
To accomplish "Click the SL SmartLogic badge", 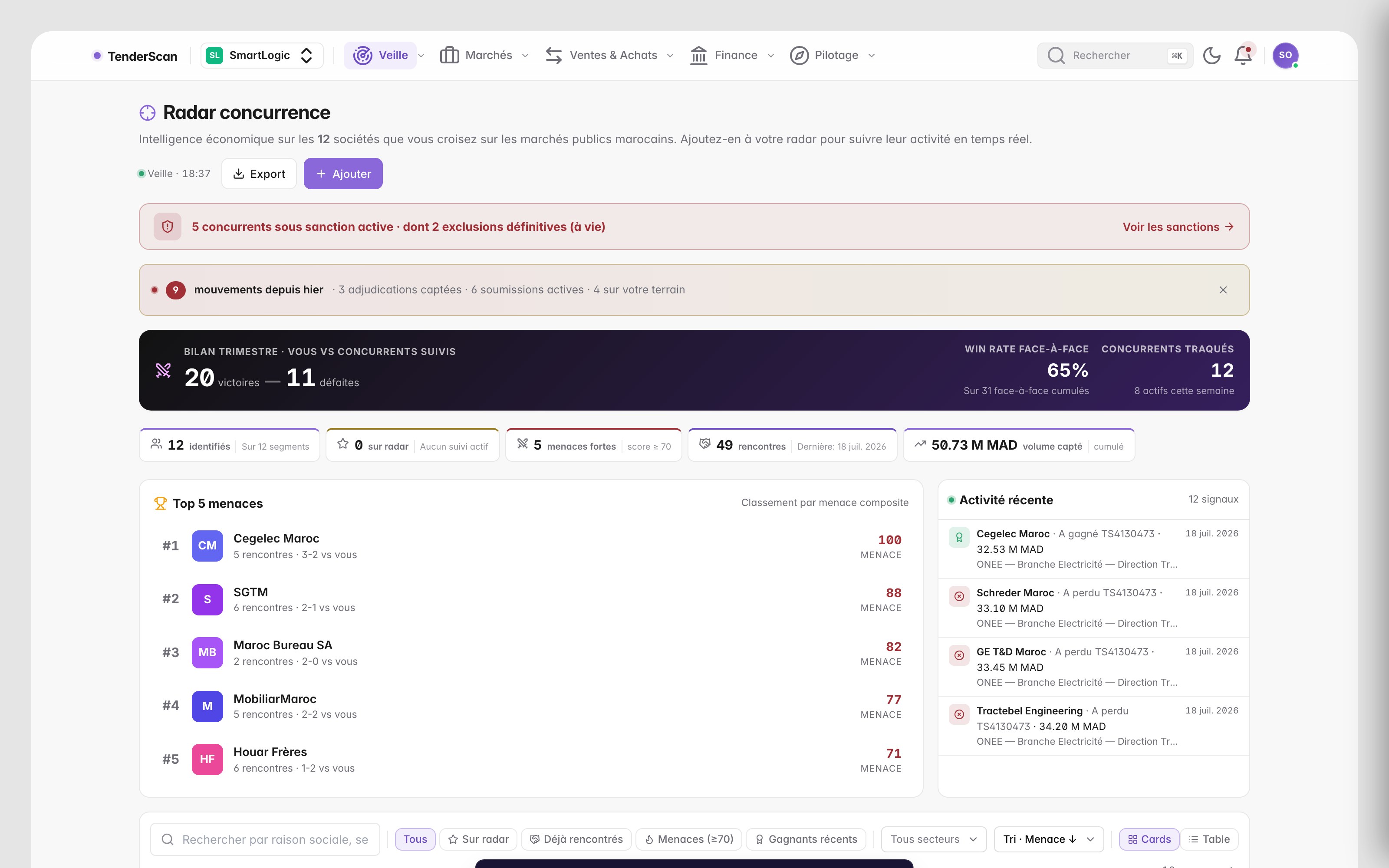I will pos(214,56).
